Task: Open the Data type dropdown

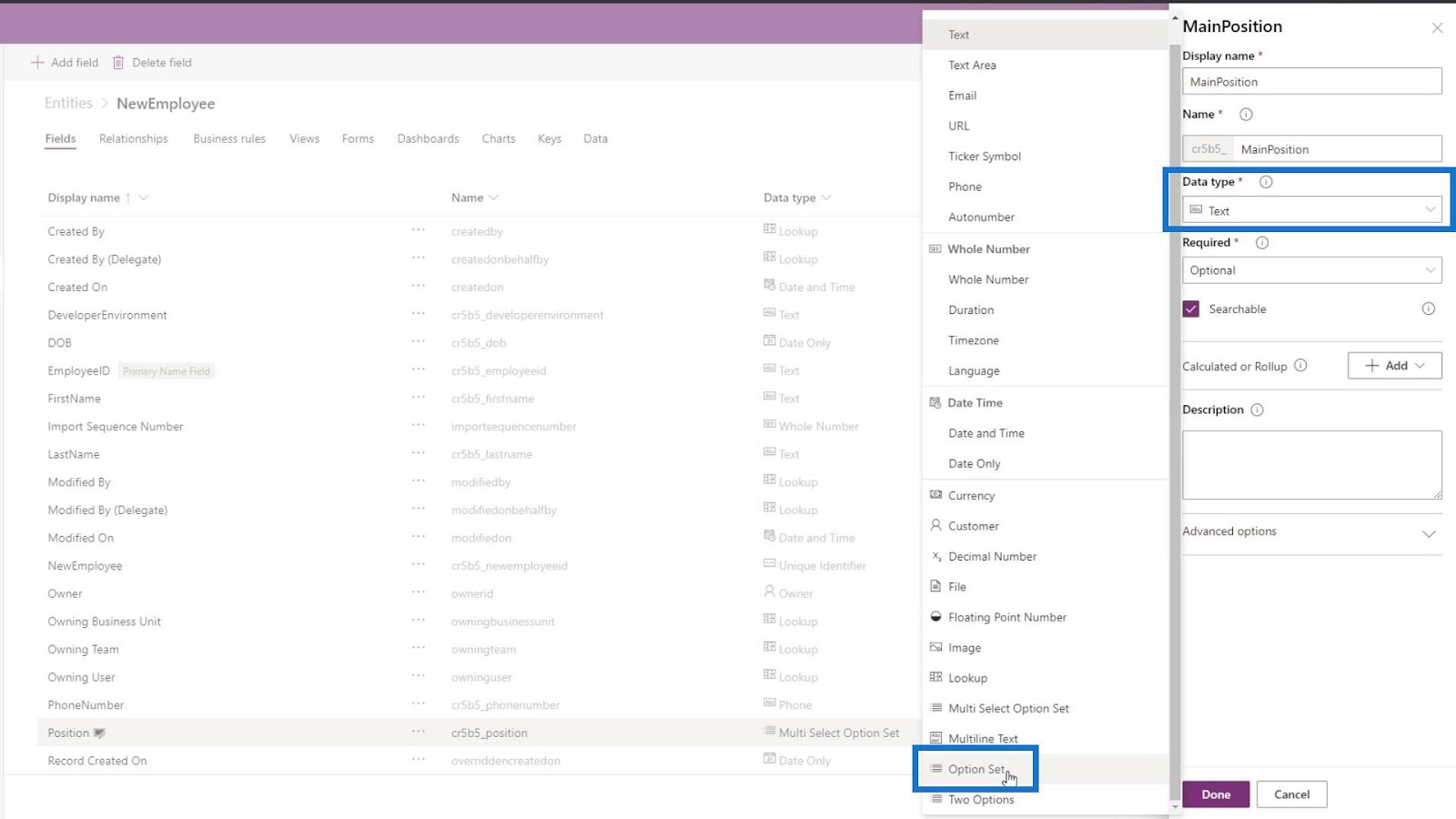Action: point(1311,210)
